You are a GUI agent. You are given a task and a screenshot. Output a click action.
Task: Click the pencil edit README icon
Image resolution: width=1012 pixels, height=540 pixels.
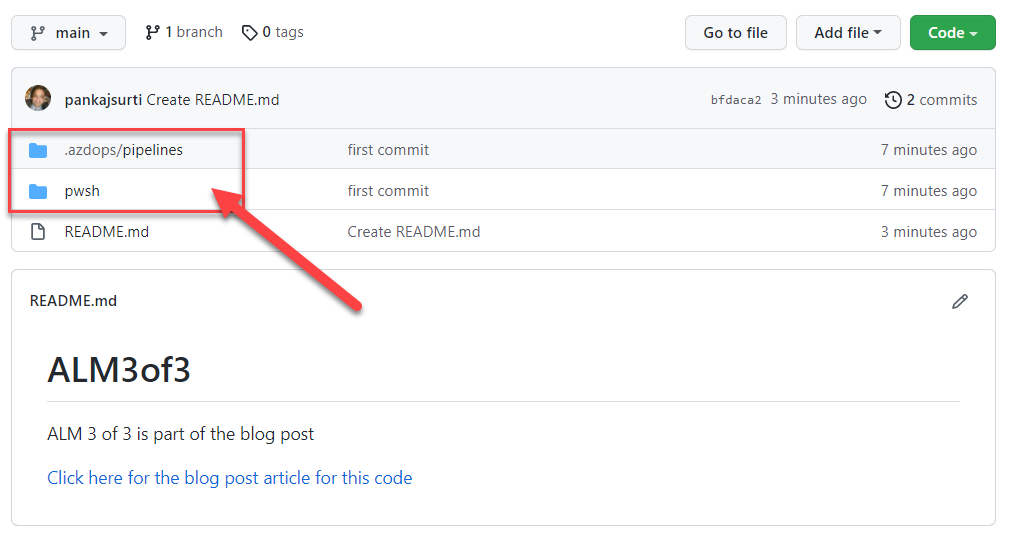tap(960, 301)
